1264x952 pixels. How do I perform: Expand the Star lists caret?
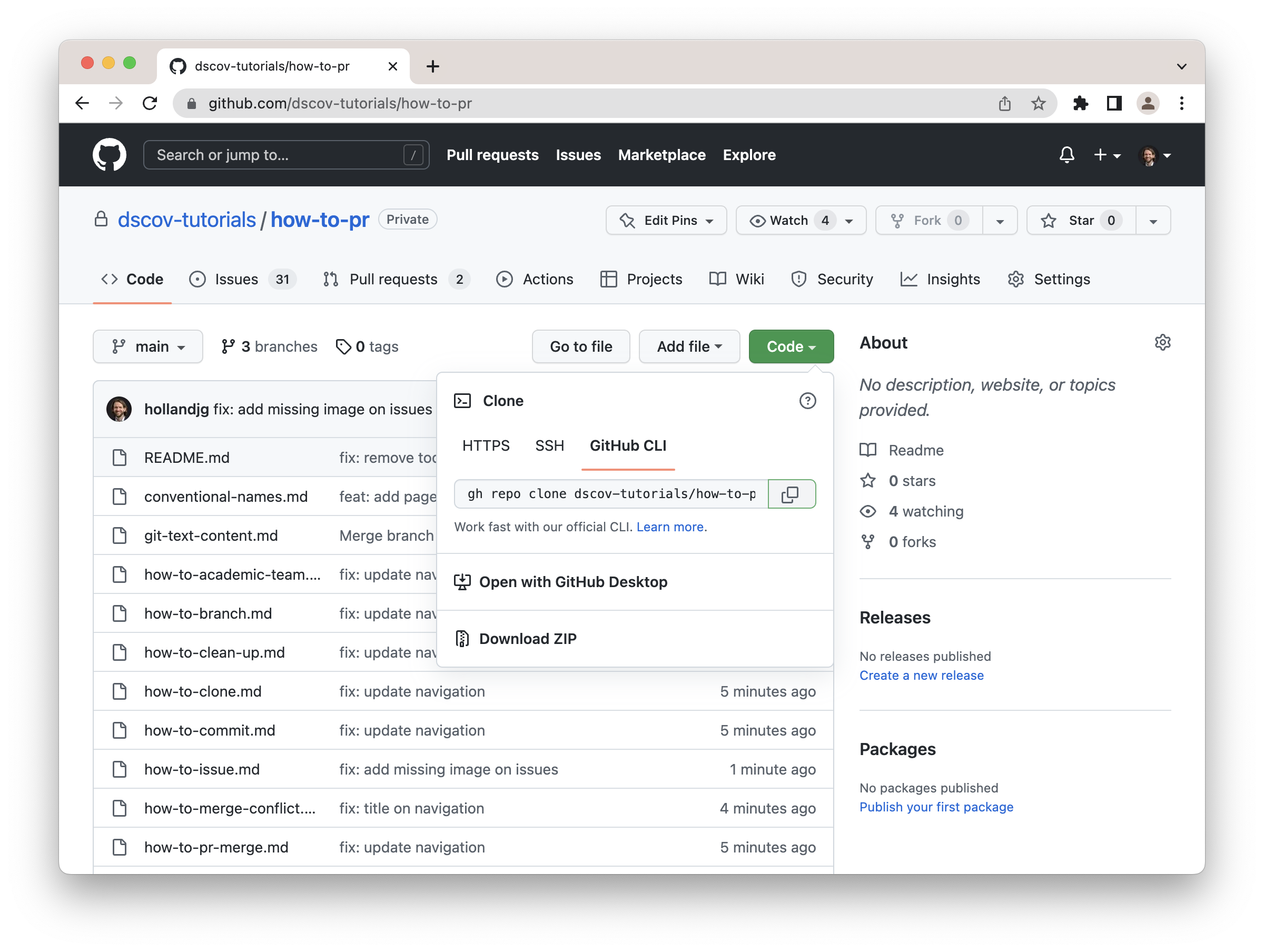click(x=1153, y=221)
